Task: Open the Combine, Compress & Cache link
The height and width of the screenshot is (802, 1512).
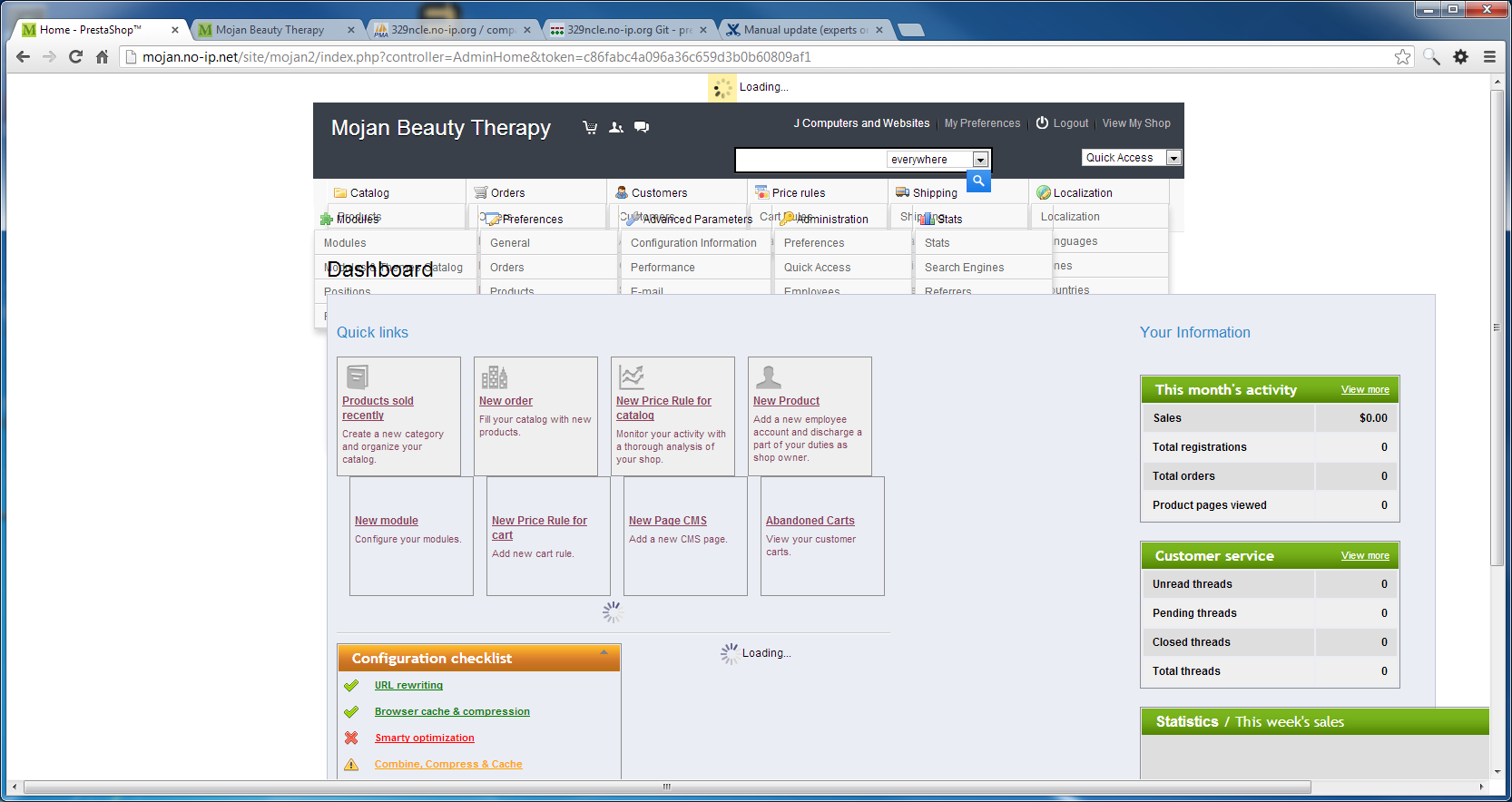Action: 448,764
